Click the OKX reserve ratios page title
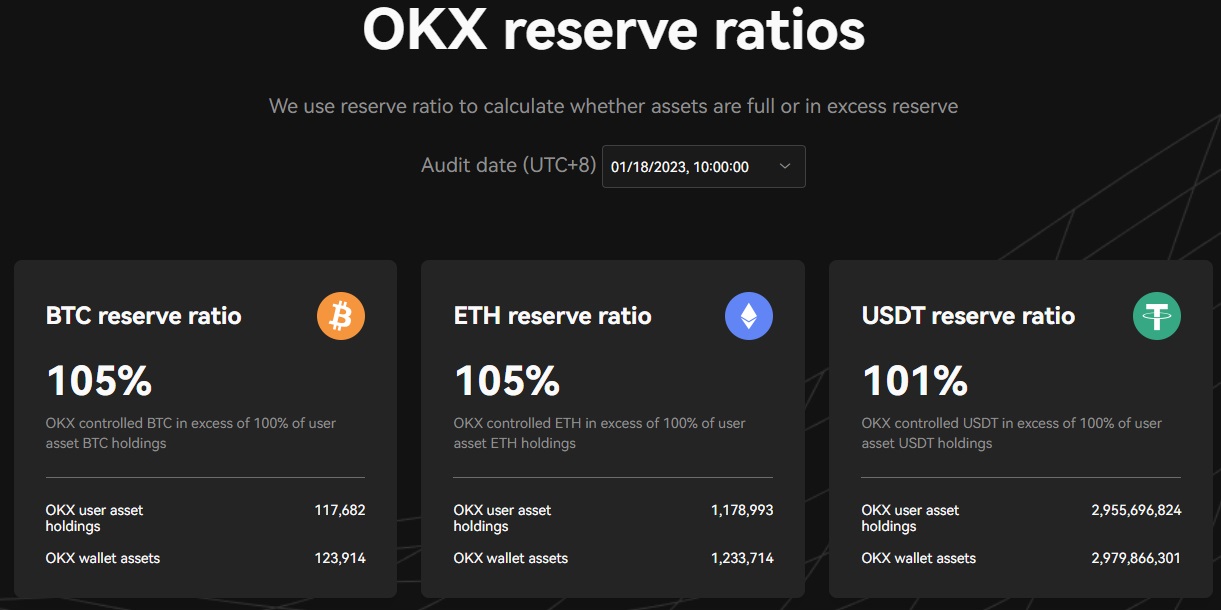Screen dimensions: 1221x610 613,30
